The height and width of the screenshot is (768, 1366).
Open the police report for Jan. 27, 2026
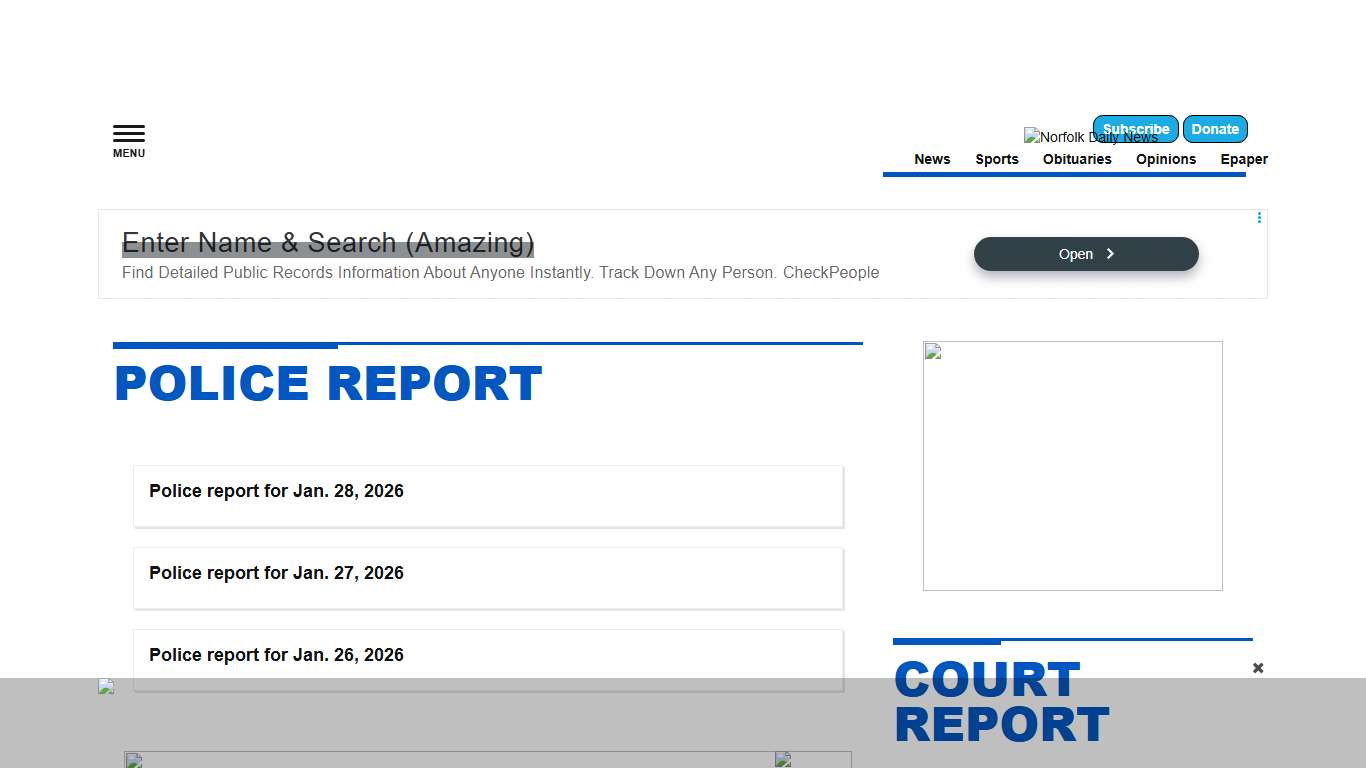(276, 573)
